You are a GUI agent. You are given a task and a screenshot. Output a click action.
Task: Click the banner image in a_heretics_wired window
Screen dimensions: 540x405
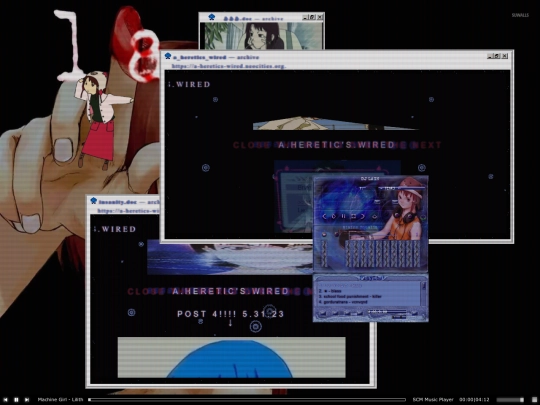pos(336,123)
